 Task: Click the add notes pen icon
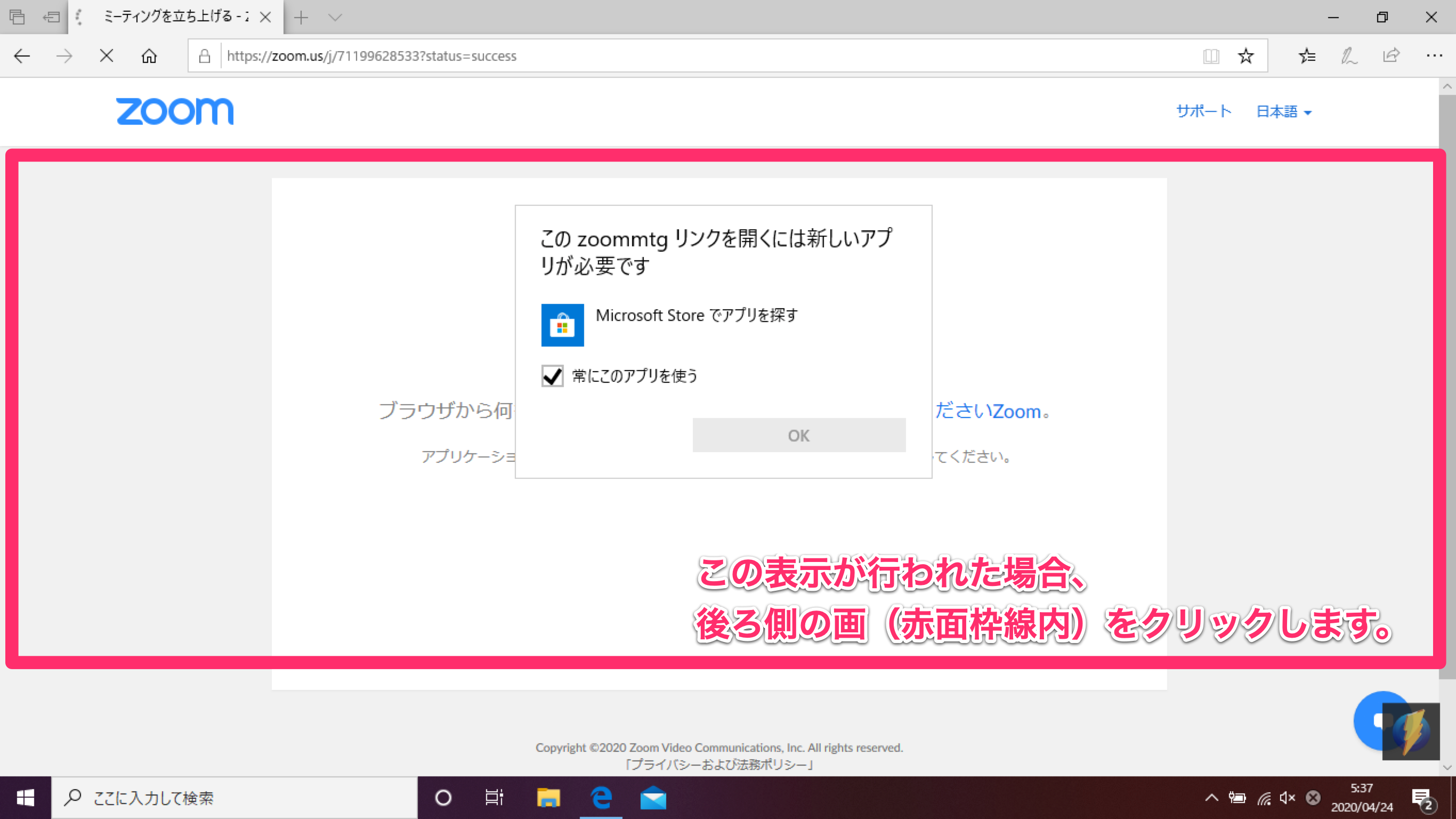coord(1349,56)
